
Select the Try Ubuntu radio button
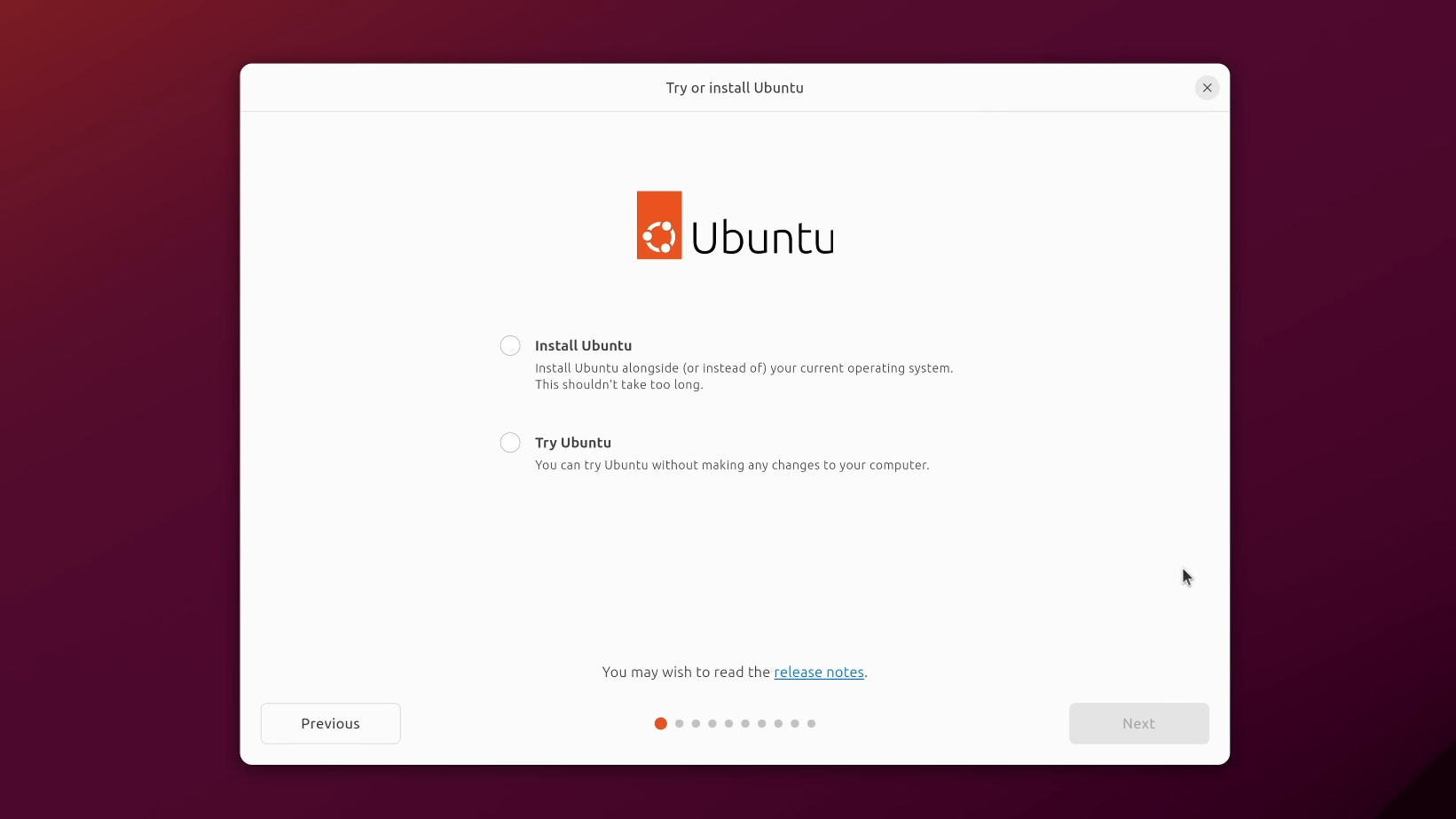click(510, 443)
